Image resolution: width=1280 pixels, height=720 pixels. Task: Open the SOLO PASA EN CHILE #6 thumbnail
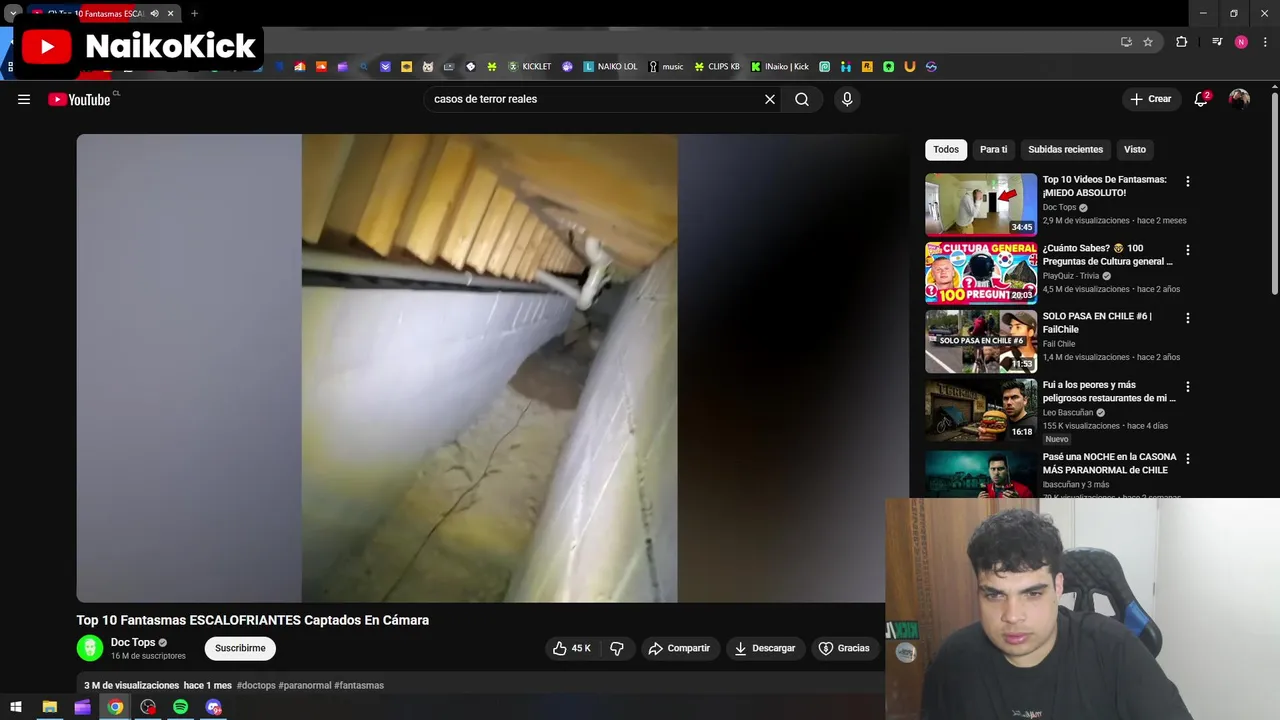tap(981, 341)
